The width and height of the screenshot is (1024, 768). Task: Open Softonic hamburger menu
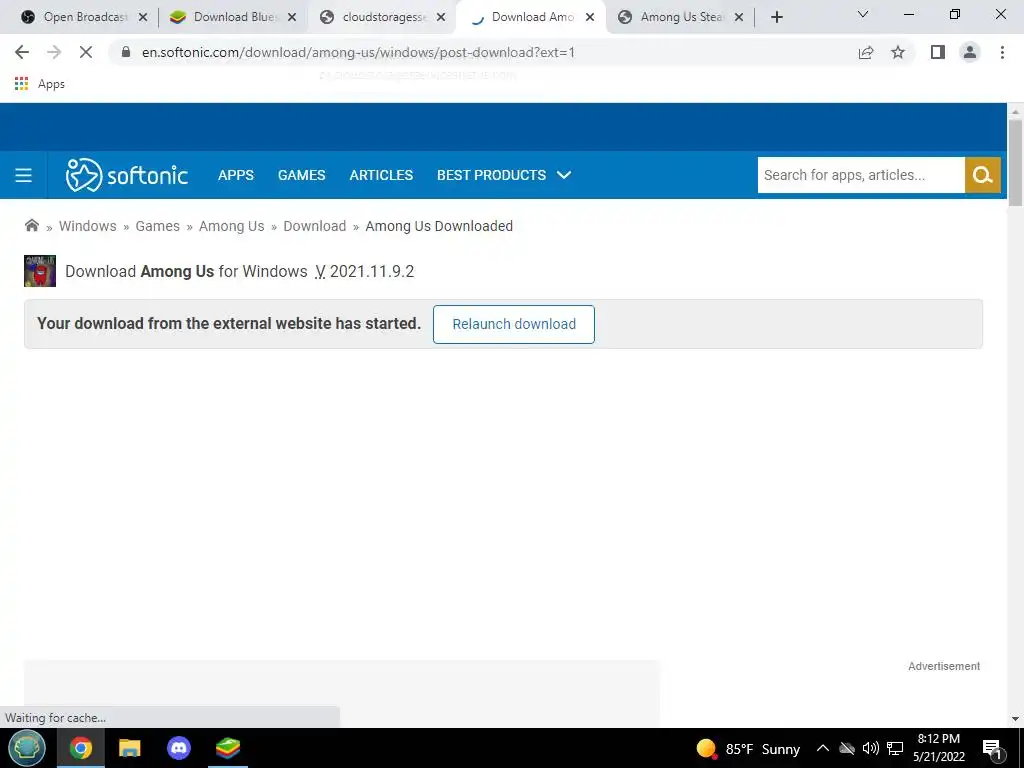click(x=24, y=175)
